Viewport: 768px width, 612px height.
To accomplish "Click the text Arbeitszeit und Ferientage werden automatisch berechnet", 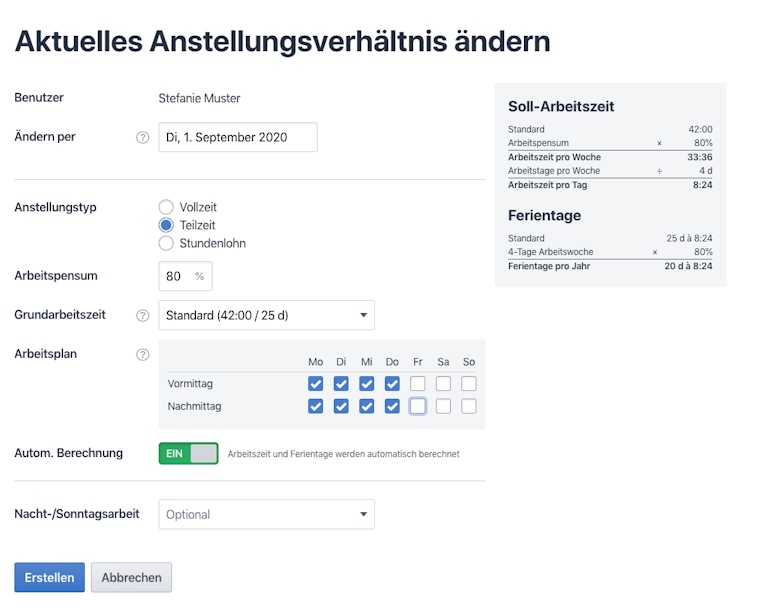I will point(343,454).
